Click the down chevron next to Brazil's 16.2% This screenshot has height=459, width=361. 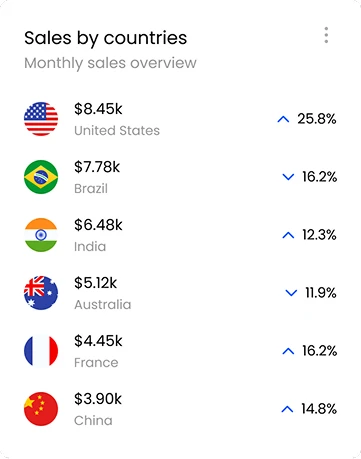click(288, 177)
